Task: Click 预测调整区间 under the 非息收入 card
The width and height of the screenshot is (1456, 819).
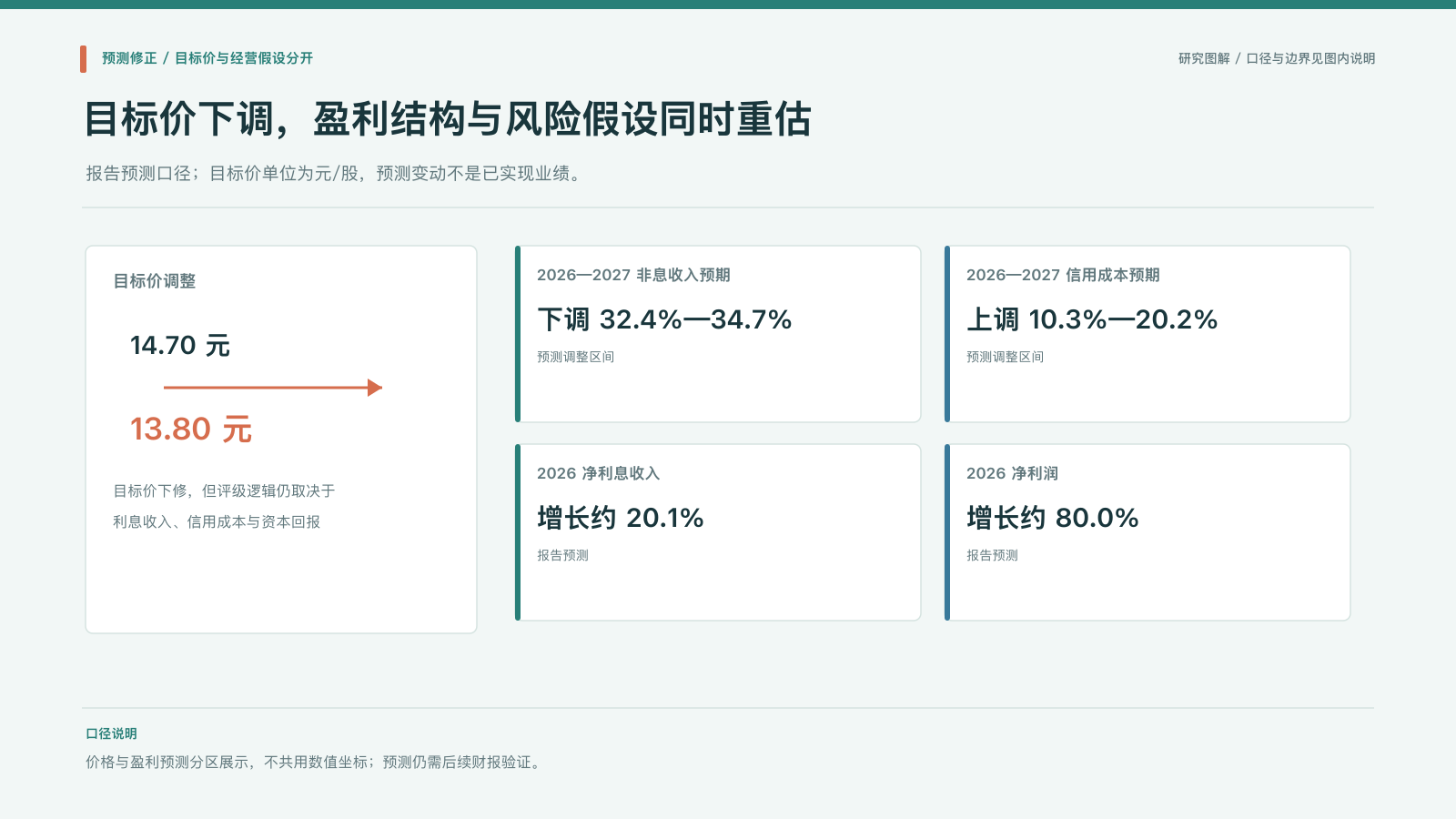Action: (x=575, y=357)
